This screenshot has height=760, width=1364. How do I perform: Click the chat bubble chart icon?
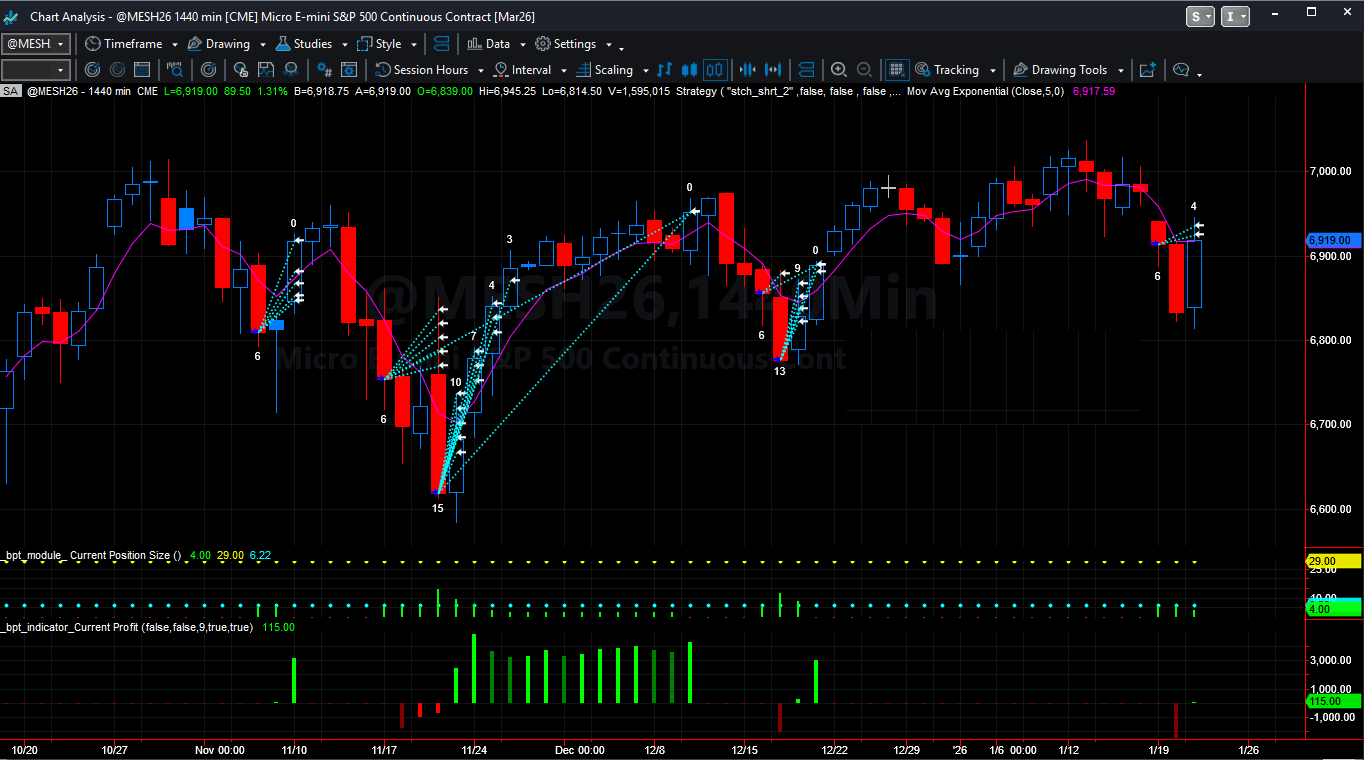pyautogui.click(x=1181, y=70)
